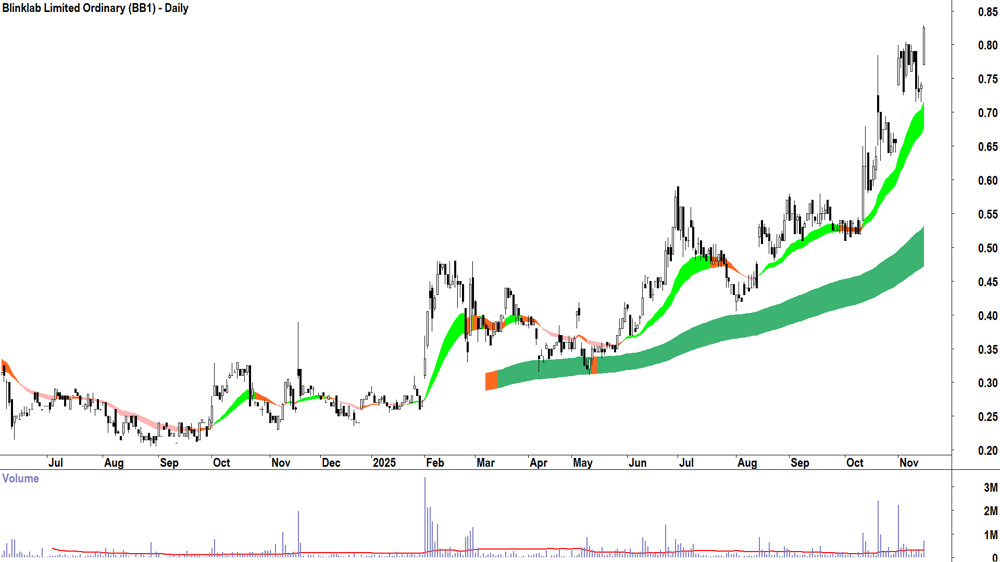Click the tallest February volume bar
The height and width of the screenshot is (562, 1000).
point(425,517)
